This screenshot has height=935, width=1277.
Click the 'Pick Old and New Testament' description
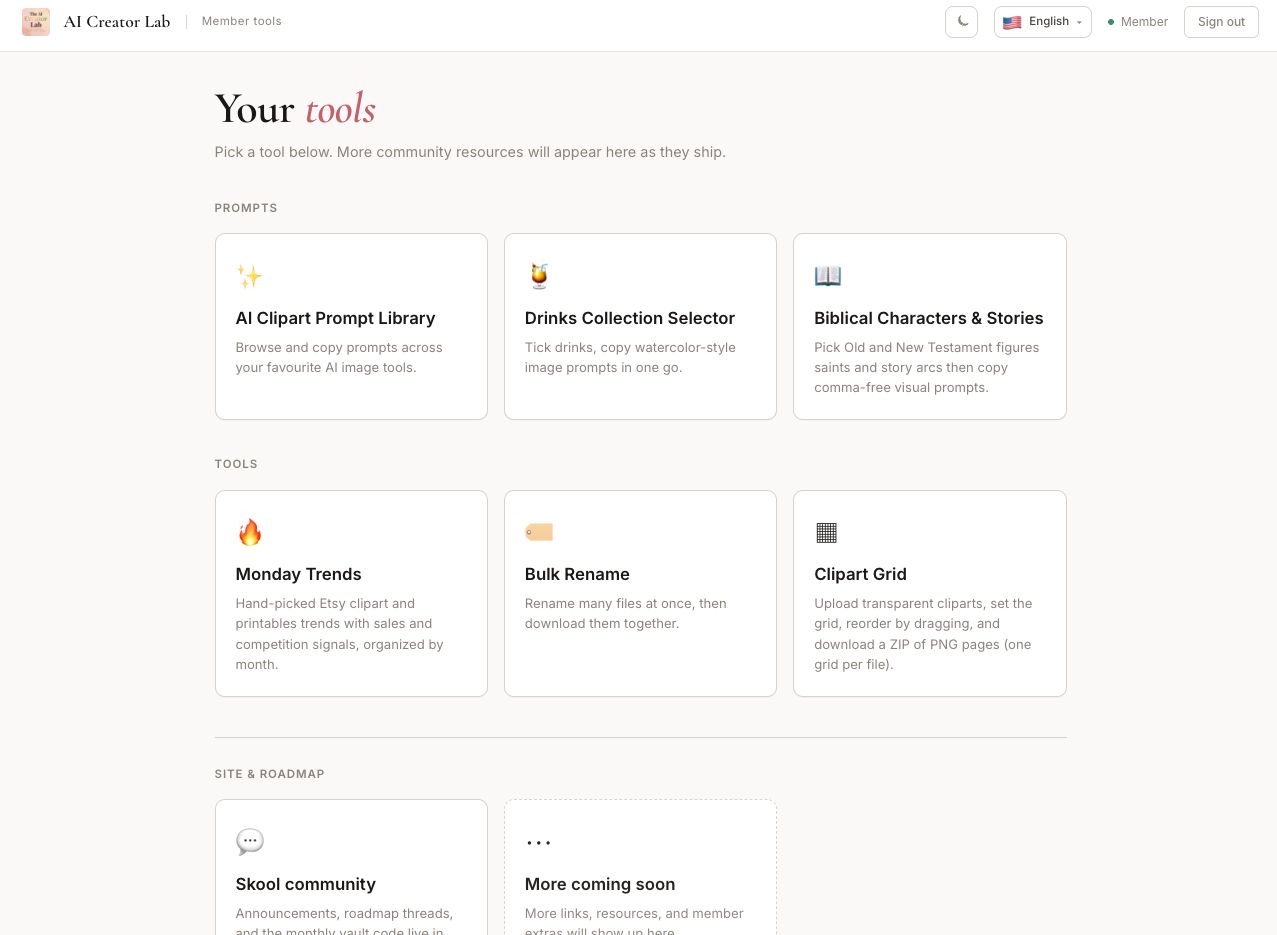click(x=927, y=367)
